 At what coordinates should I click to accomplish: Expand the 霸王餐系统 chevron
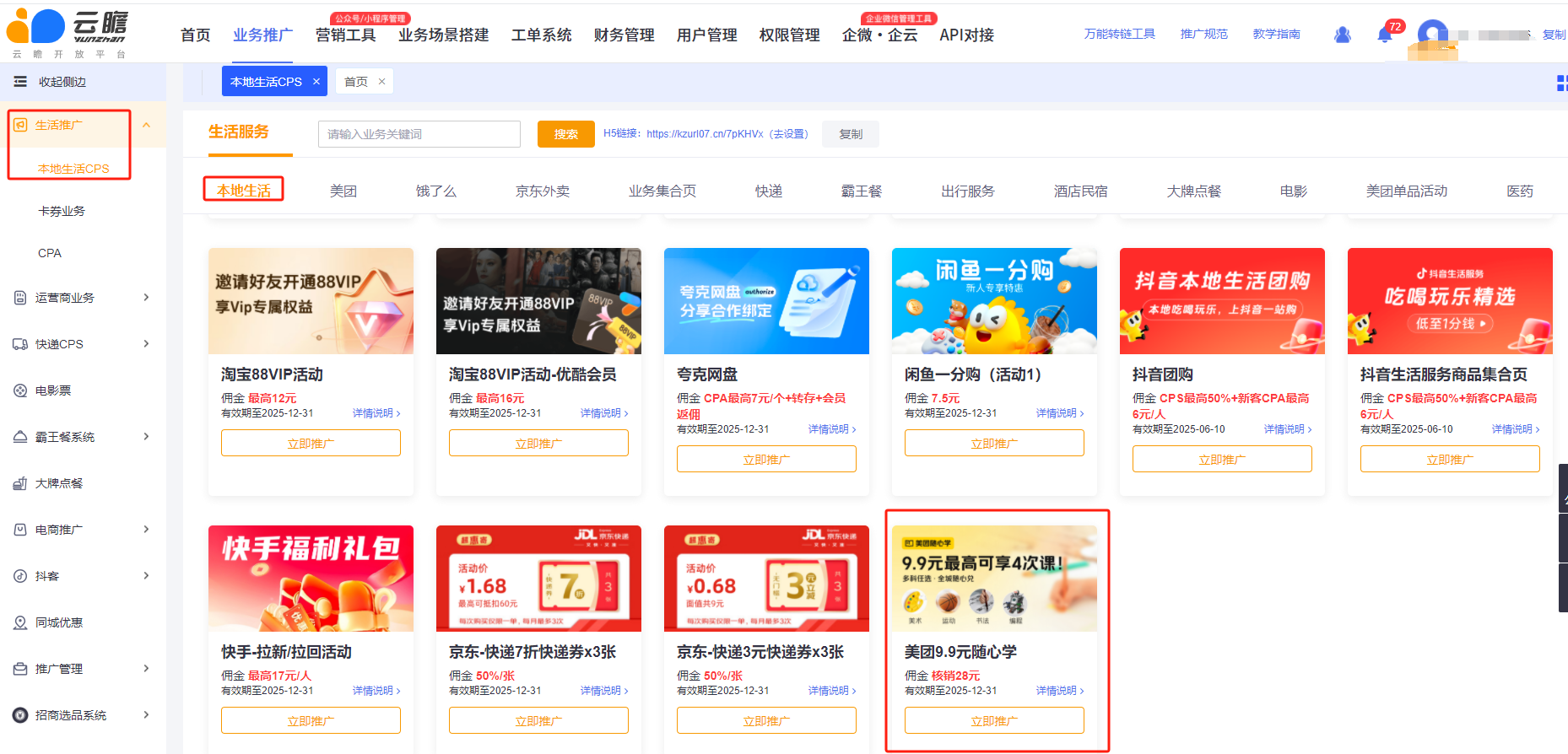click(147, 437)
